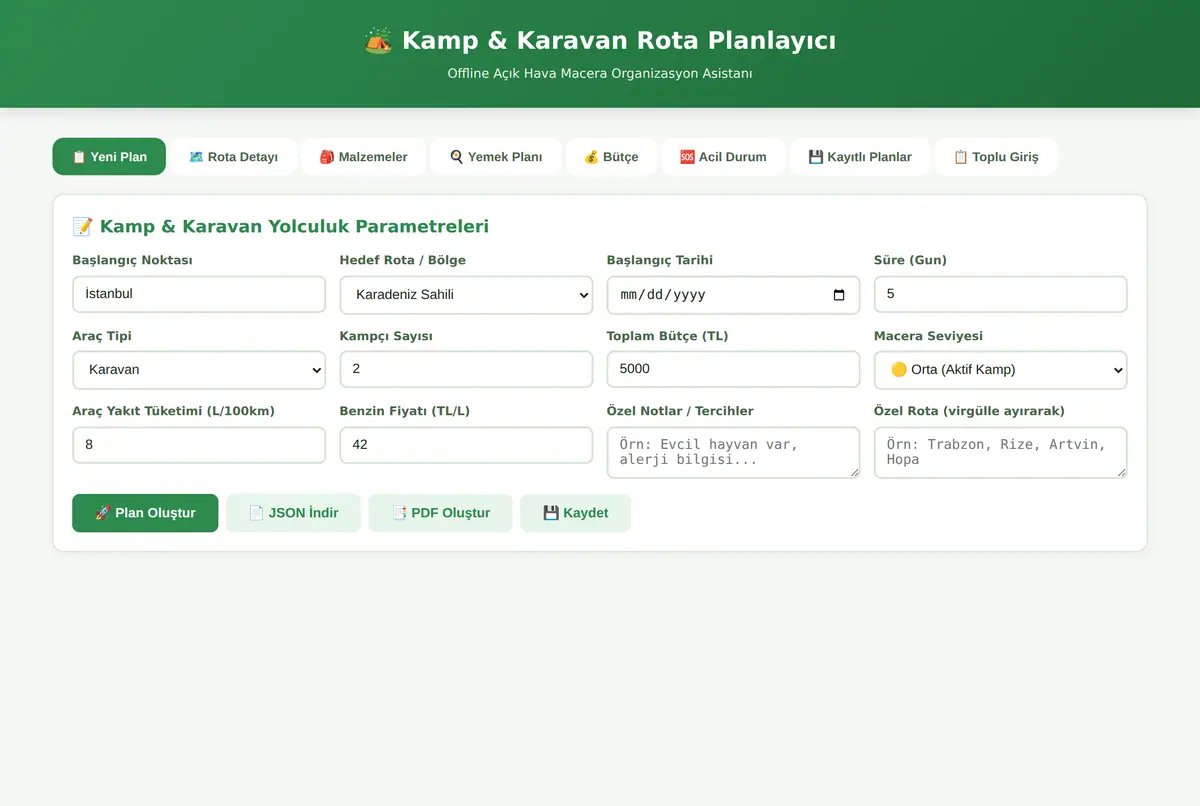Switch to Rota Detayı tab
The width and height of the screenshot is (1200, 806).
coord(233,157)
